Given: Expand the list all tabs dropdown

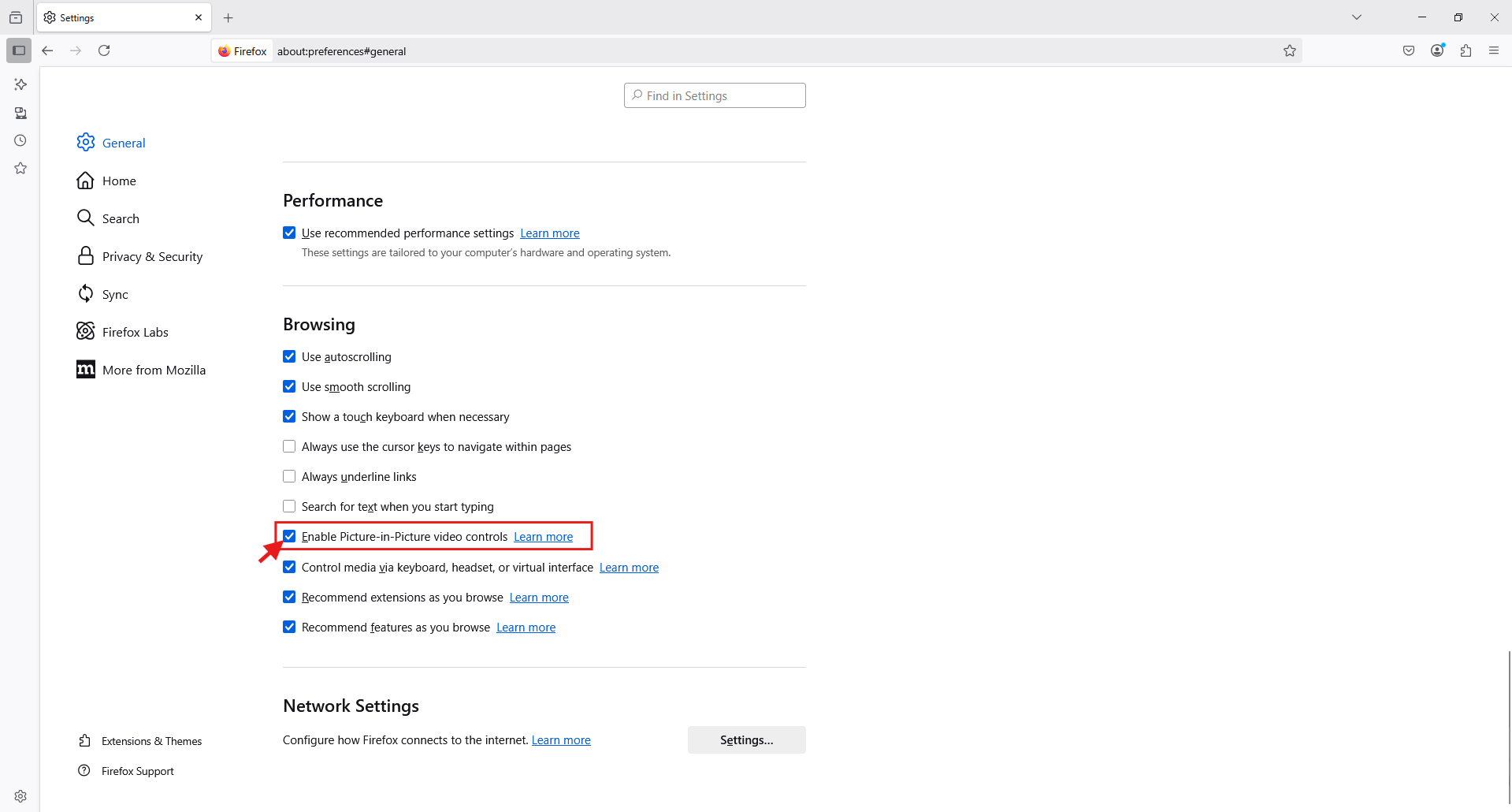Looking at the screenshot, I should (1357, 17).
